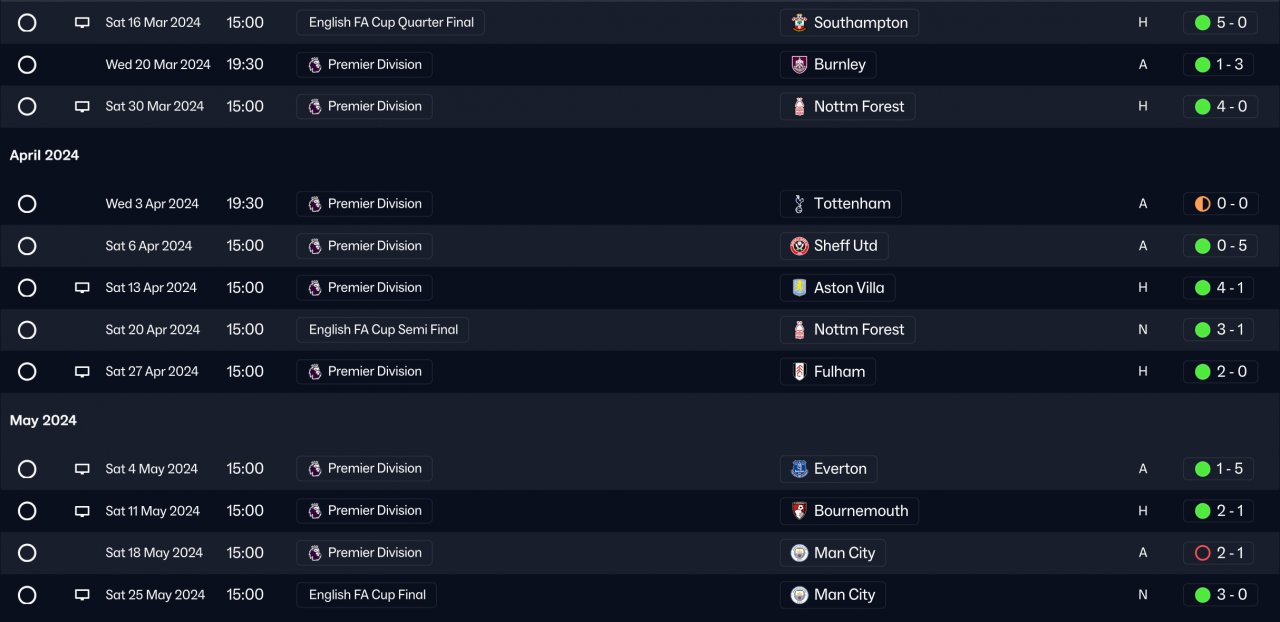Click the Burnley club badge icon
The height and width of the screenshot is (622, 1280).
(799, 65)
